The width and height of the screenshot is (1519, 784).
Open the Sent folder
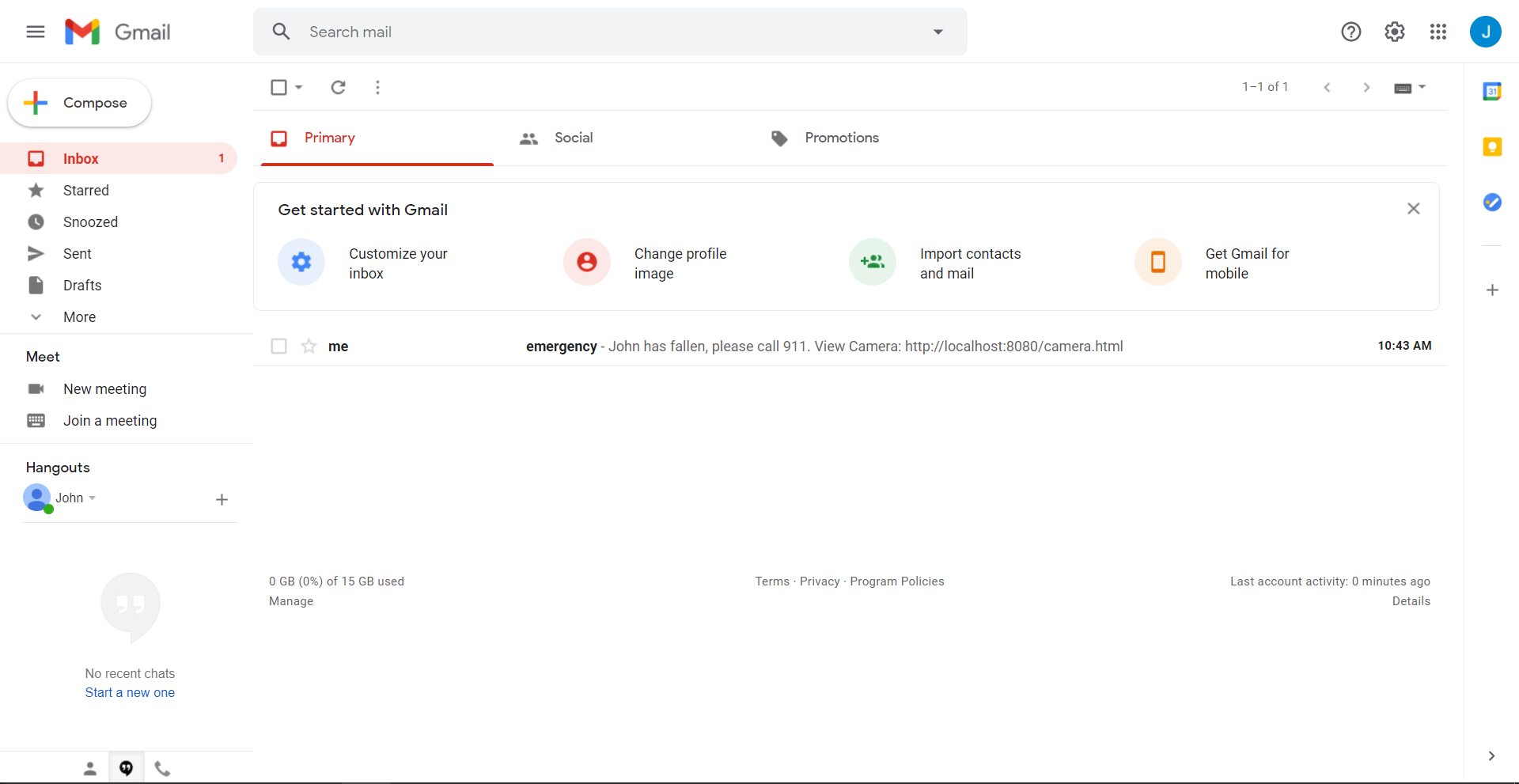pos(119,253)
